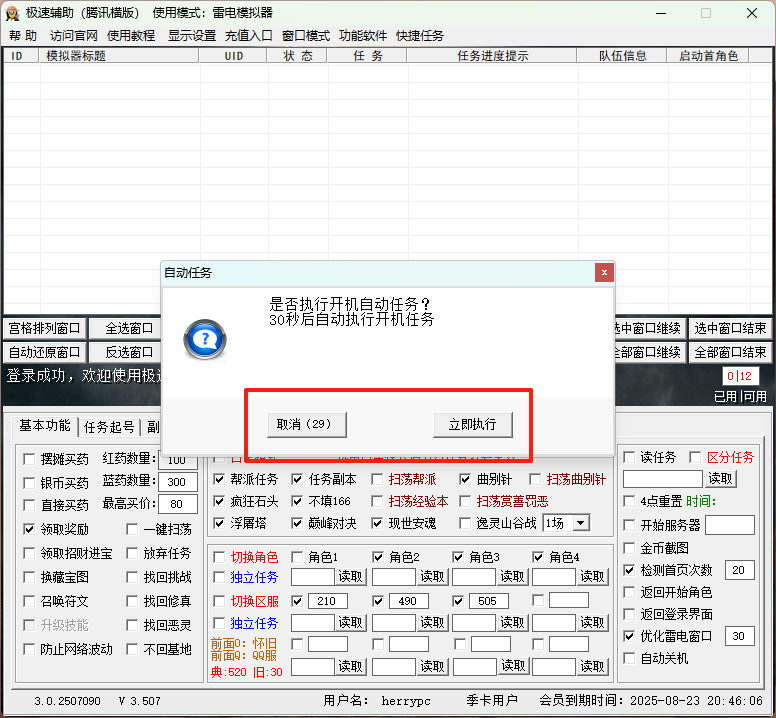Toggle the 自动关机 checkbox

pos(629,658)
